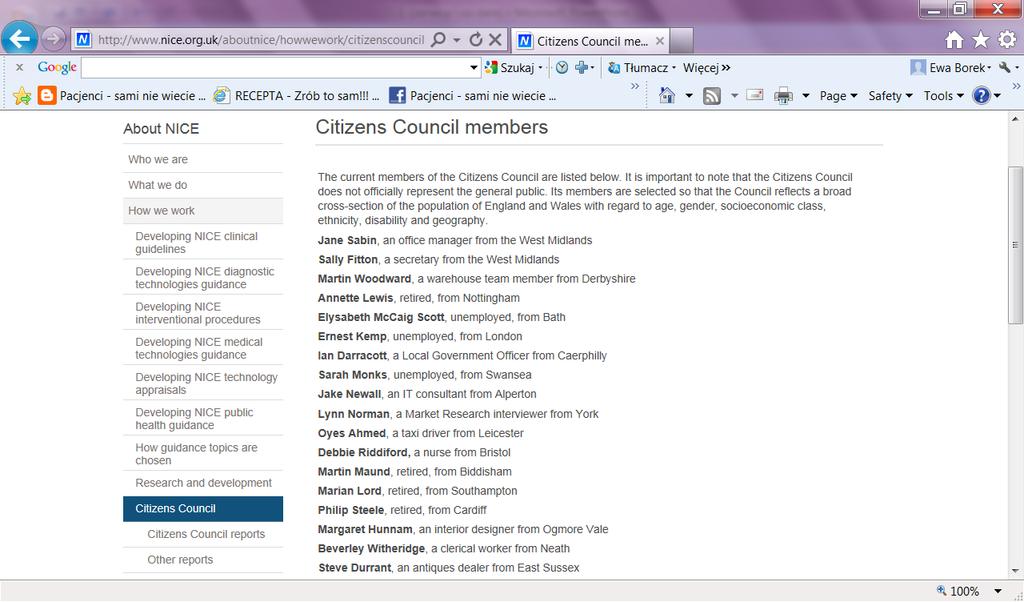Open the RECEPTA - Zrób to sam!!! bookmark

296,96
